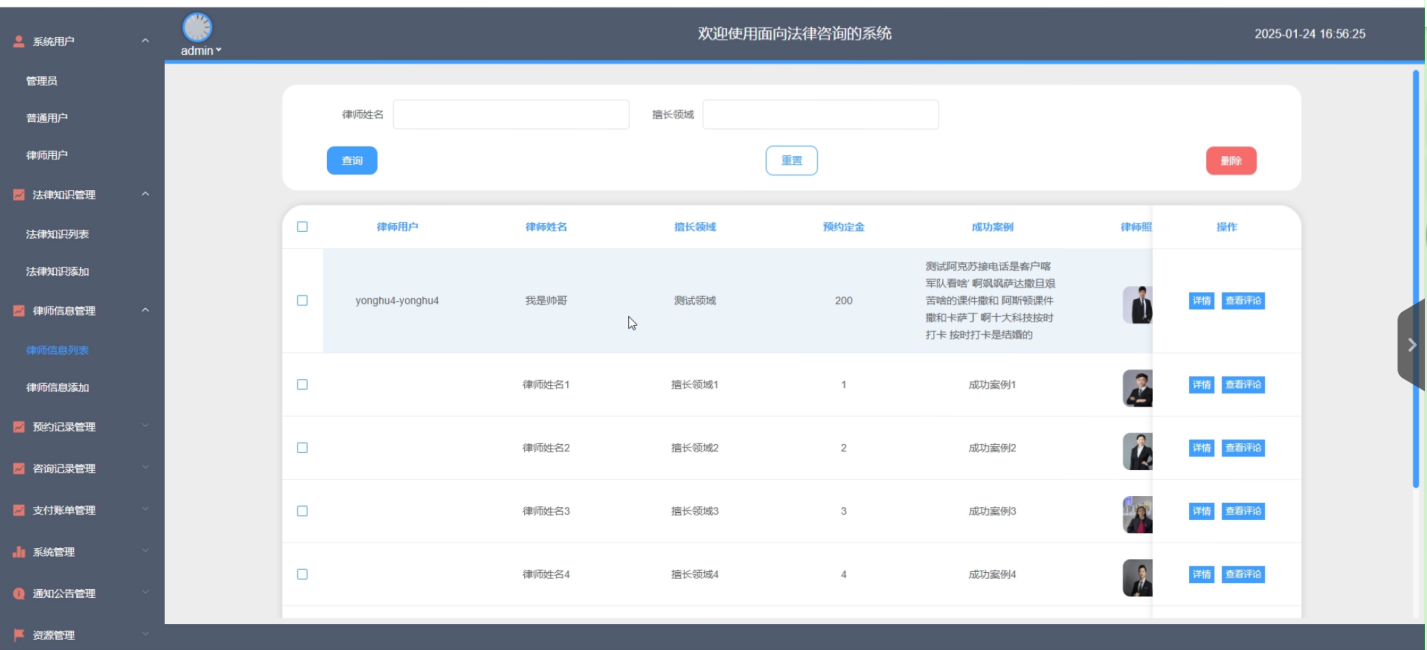Click 查看评论 for 律师姓名2 row
The width and height of the screenshot is (1427, 650).
(1243, 448)
